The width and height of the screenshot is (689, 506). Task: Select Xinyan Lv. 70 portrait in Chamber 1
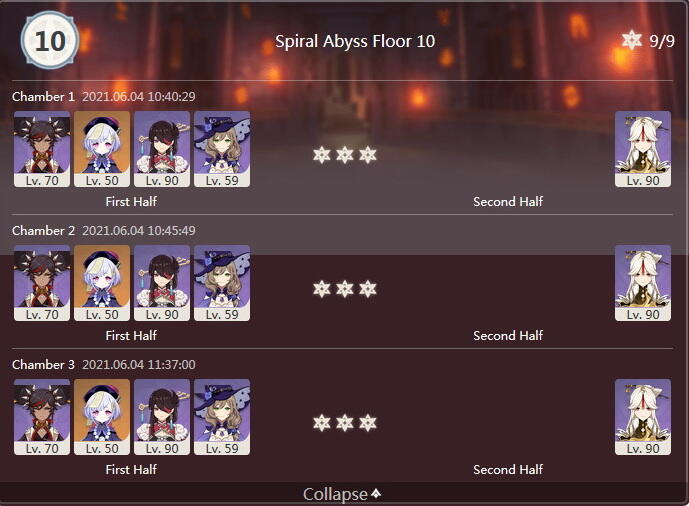pyautogui.click(x=42, y=148)
